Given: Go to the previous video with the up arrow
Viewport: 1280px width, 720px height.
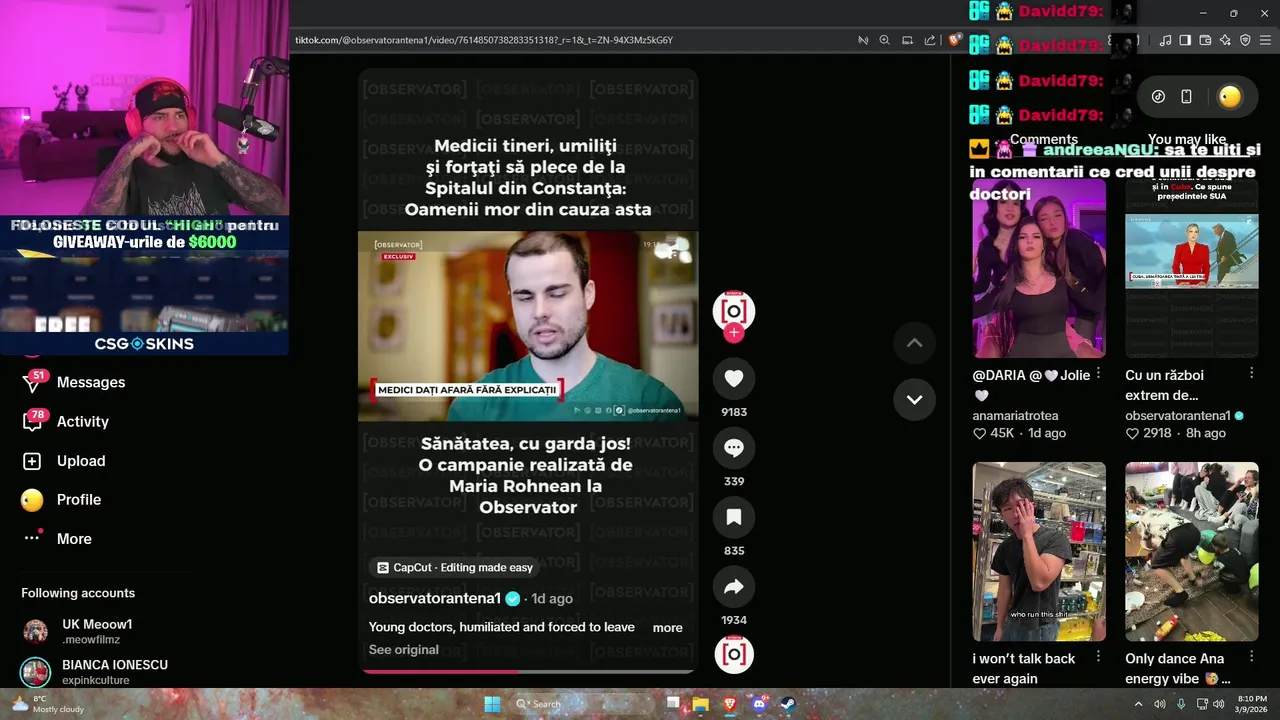Looking at the screenshot, I should point(914,343).
